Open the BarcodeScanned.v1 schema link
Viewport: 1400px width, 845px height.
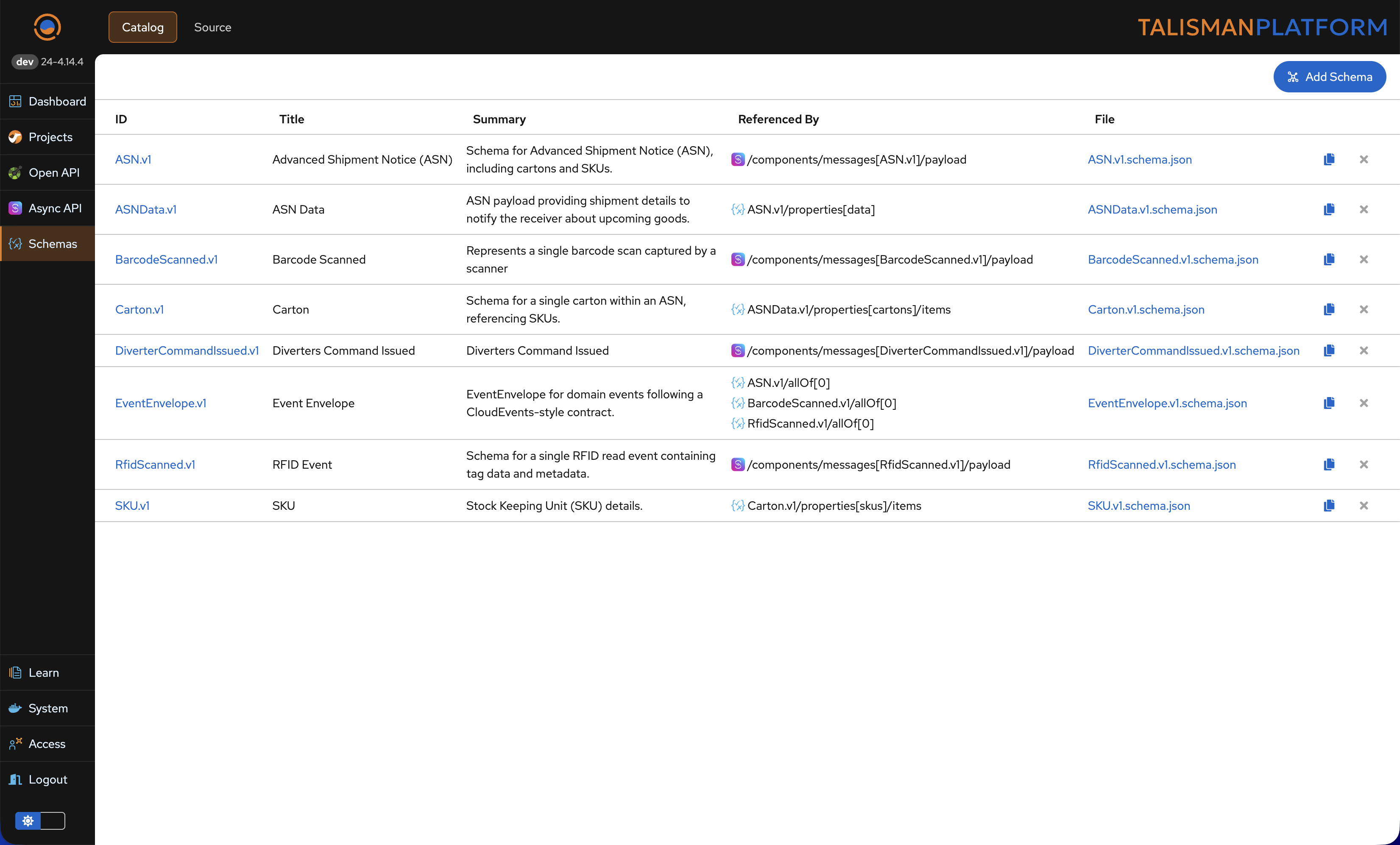pyautogui.click(x=166, y=259)
